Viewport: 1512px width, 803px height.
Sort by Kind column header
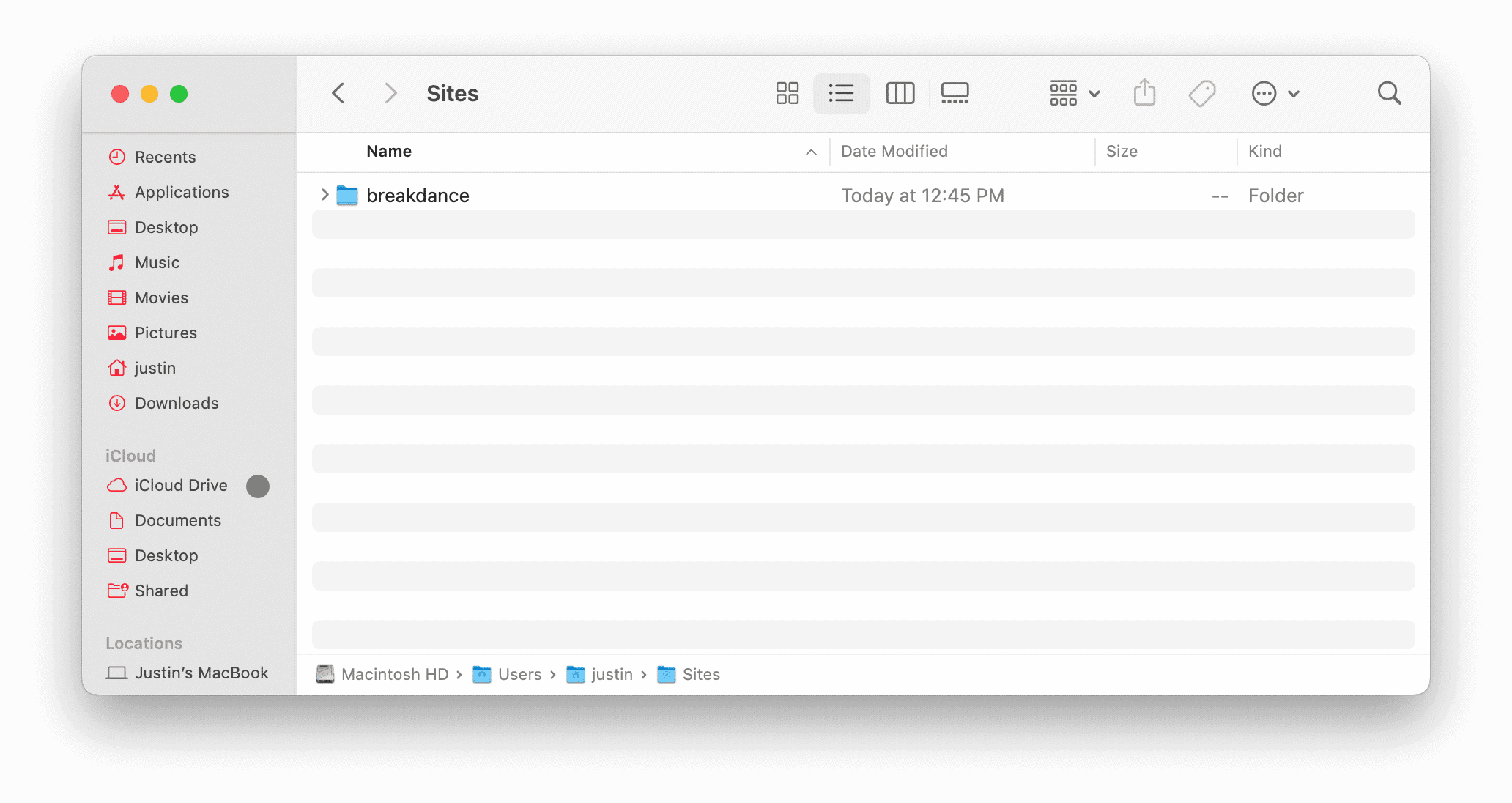[x=1264, y=152]
